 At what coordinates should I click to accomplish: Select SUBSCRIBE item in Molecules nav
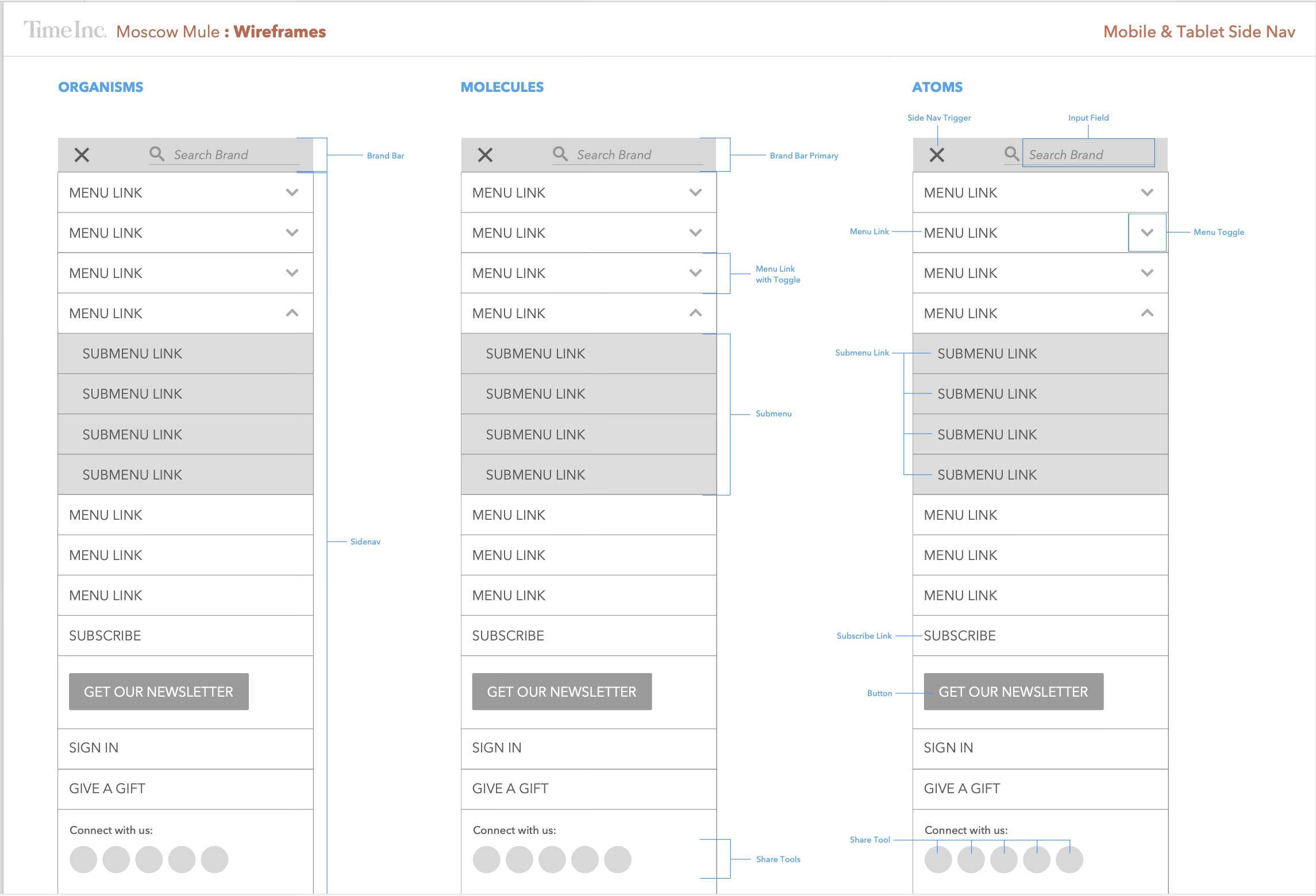pyautogui.click(x=508, y=635)
